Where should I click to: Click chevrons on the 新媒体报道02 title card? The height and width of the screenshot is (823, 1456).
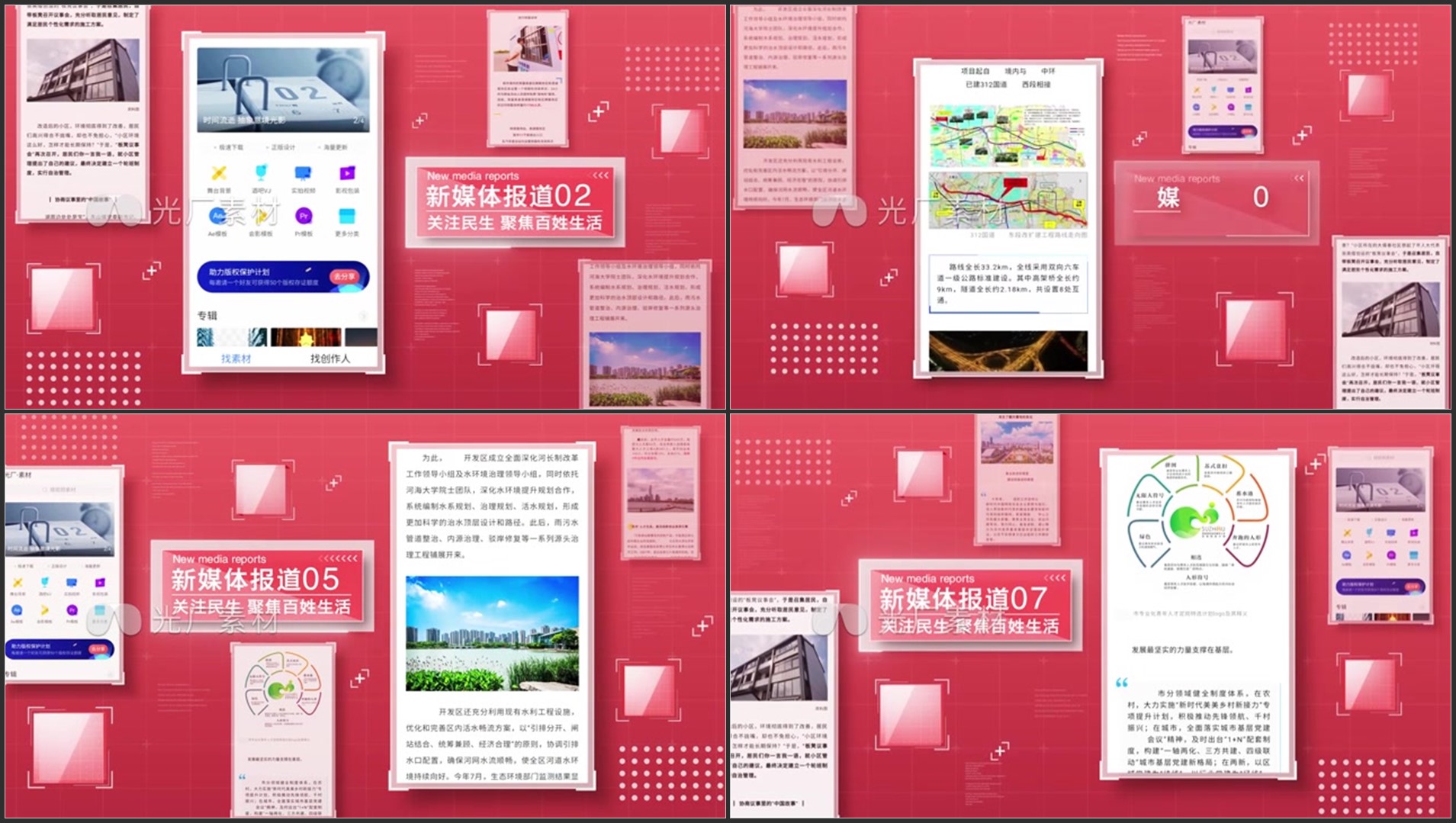pyautogui.click(x=601, y=175)
